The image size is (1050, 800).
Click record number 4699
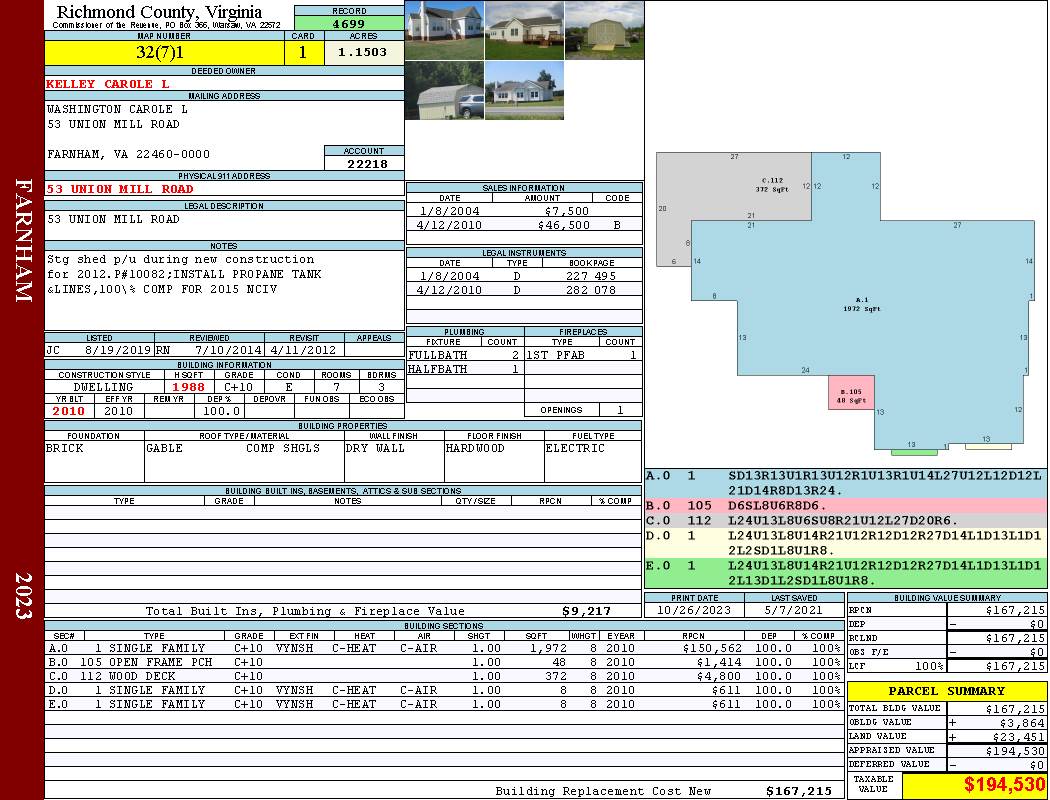349,23
